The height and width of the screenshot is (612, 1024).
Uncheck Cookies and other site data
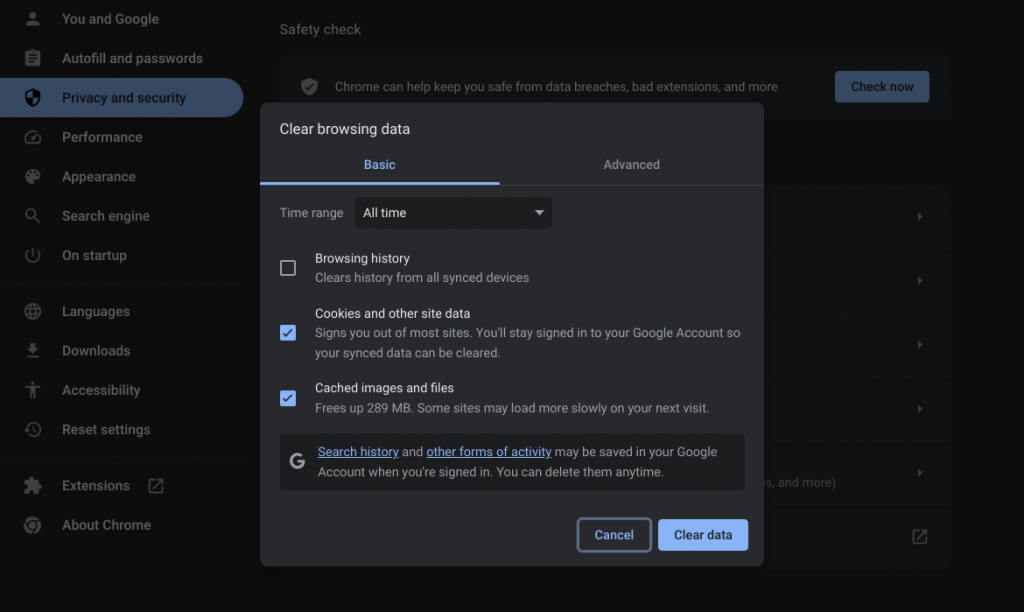[x=288, y=333]
